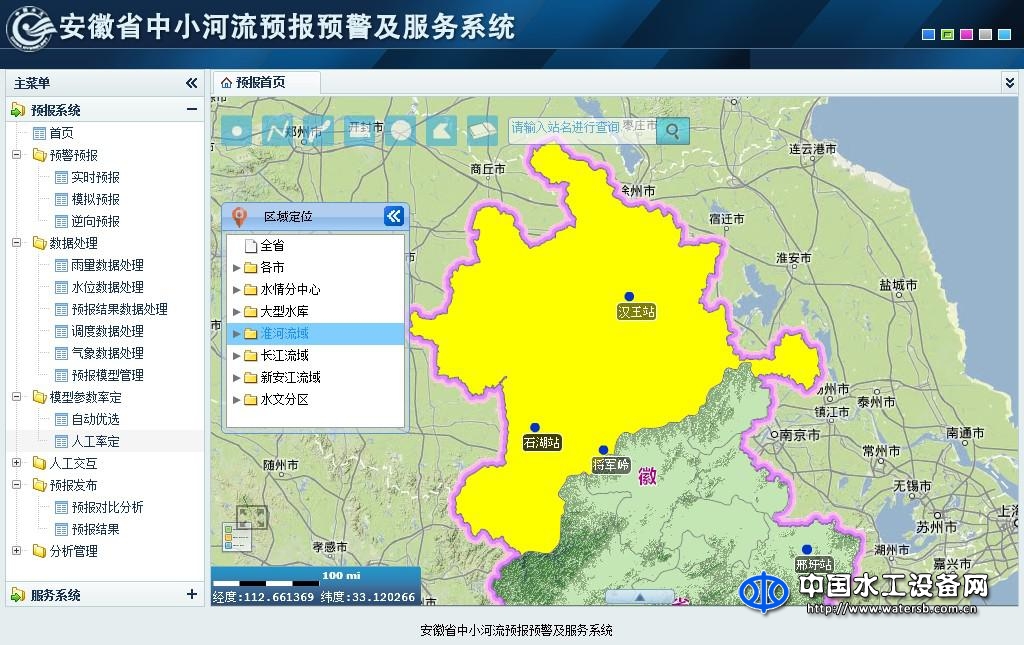
Task: Click the magenta color square in top right
Action: (x=965, y=33)
